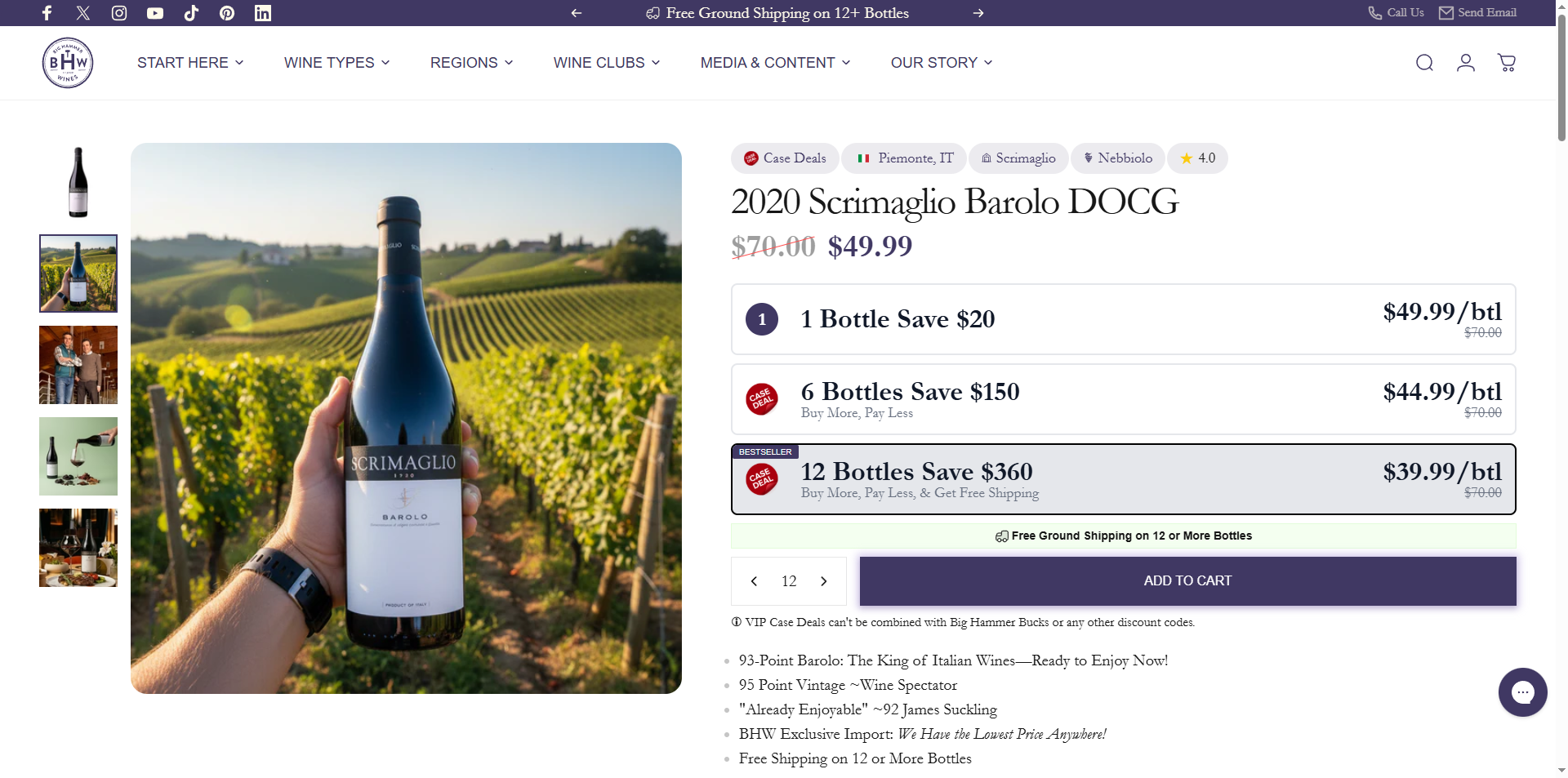Select the 12 Bottles Save $360 deal

pos(1123,479)
